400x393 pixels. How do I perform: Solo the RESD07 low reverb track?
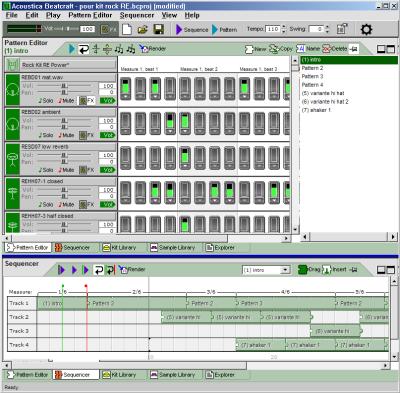tap(46, 170)
